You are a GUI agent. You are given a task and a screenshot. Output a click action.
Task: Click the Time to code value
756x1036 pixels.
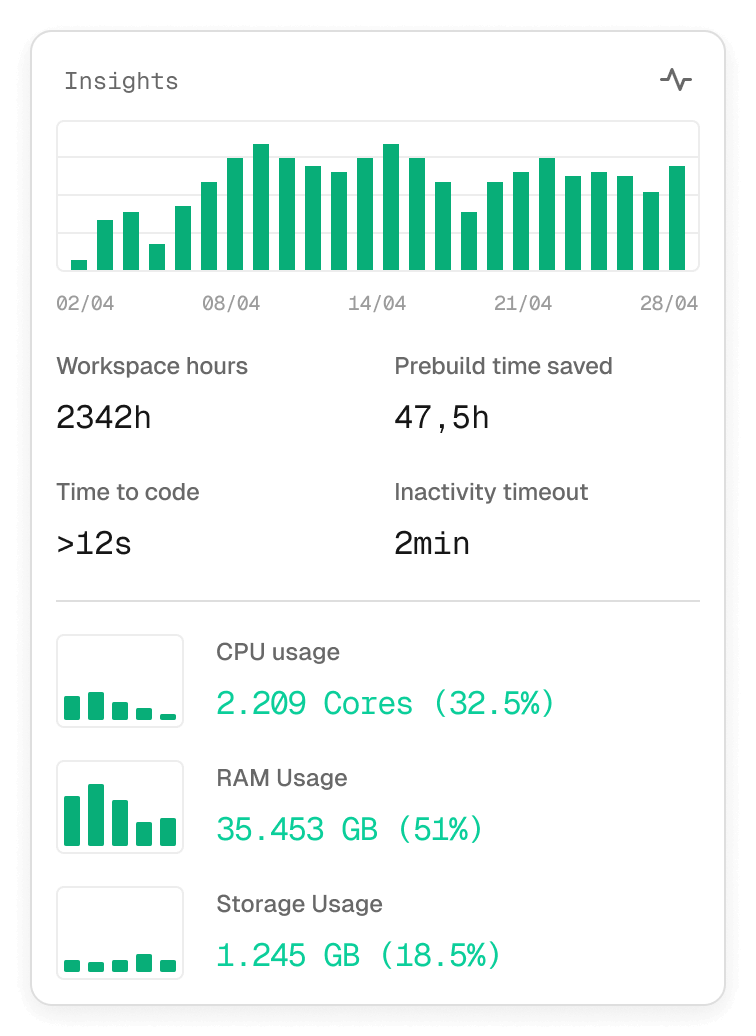94,544
